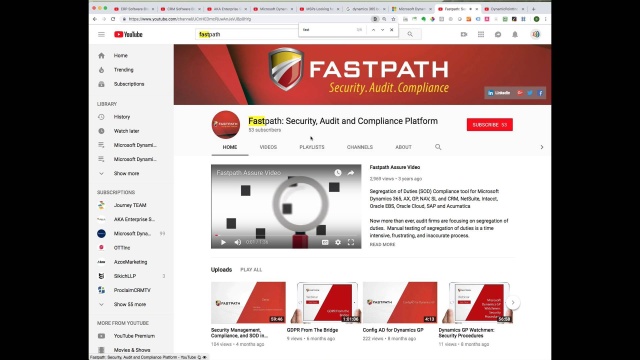Bookmark this page with the star icon
640x360 pixels.
(x=393, y=19)
